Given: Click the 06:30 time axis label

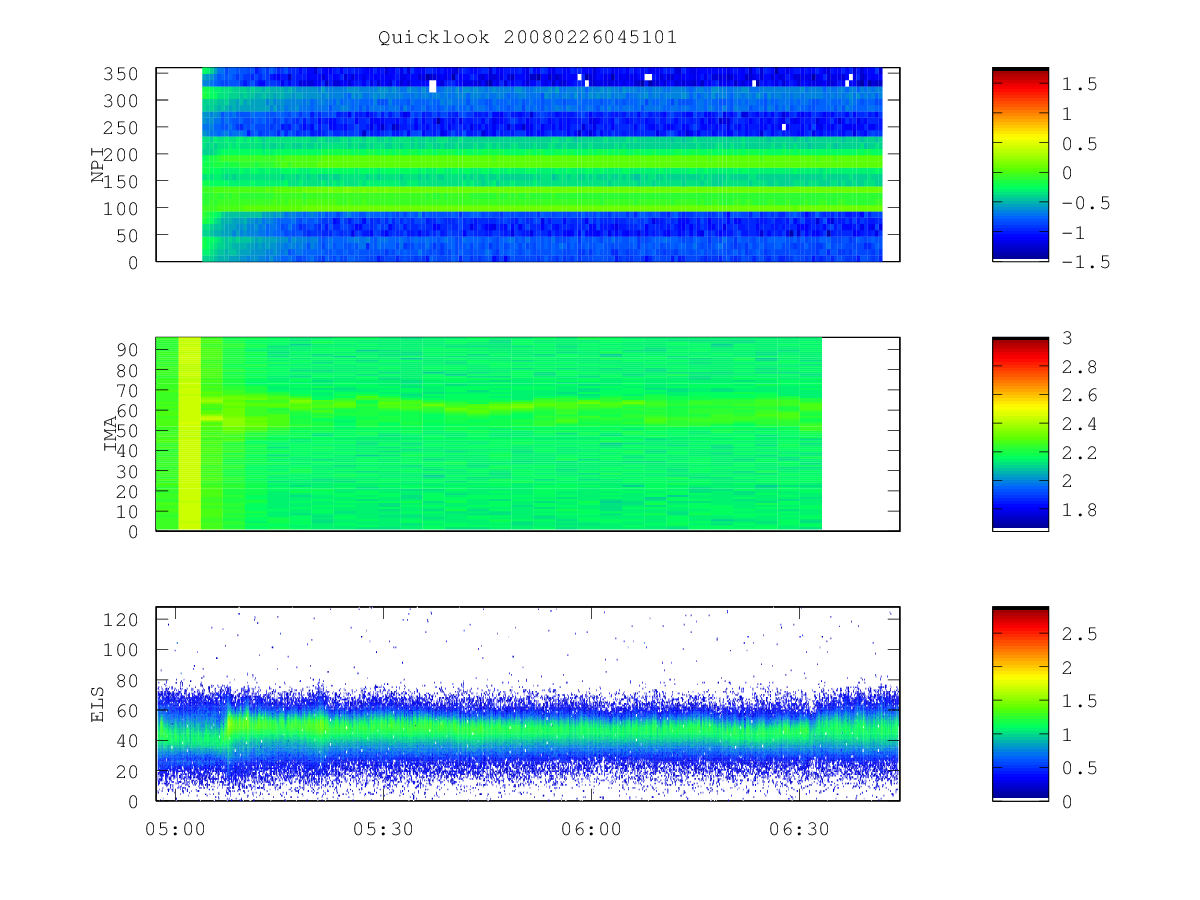Looking at the screenshot, I should [799, 829].
